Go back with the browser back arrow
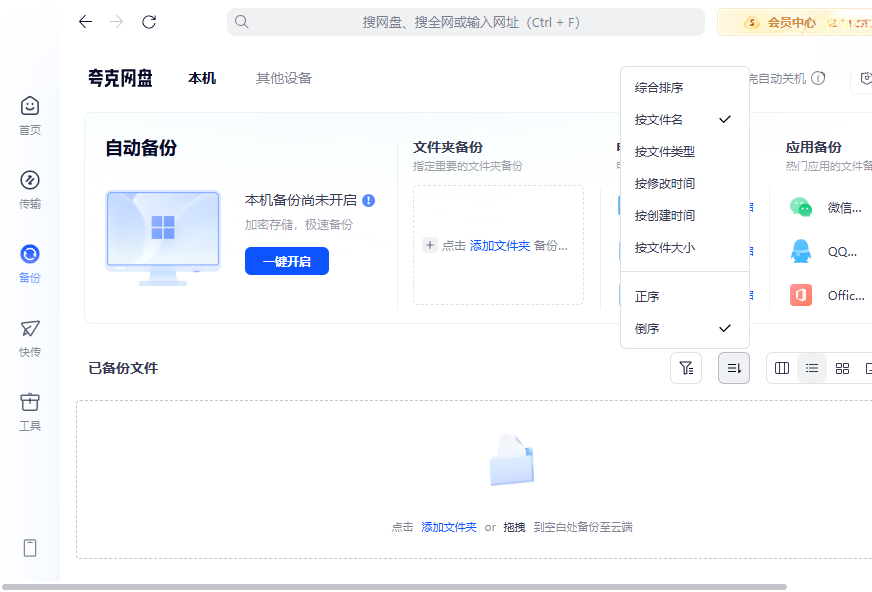This screenshot has height=592, width=872. (85, 22)
